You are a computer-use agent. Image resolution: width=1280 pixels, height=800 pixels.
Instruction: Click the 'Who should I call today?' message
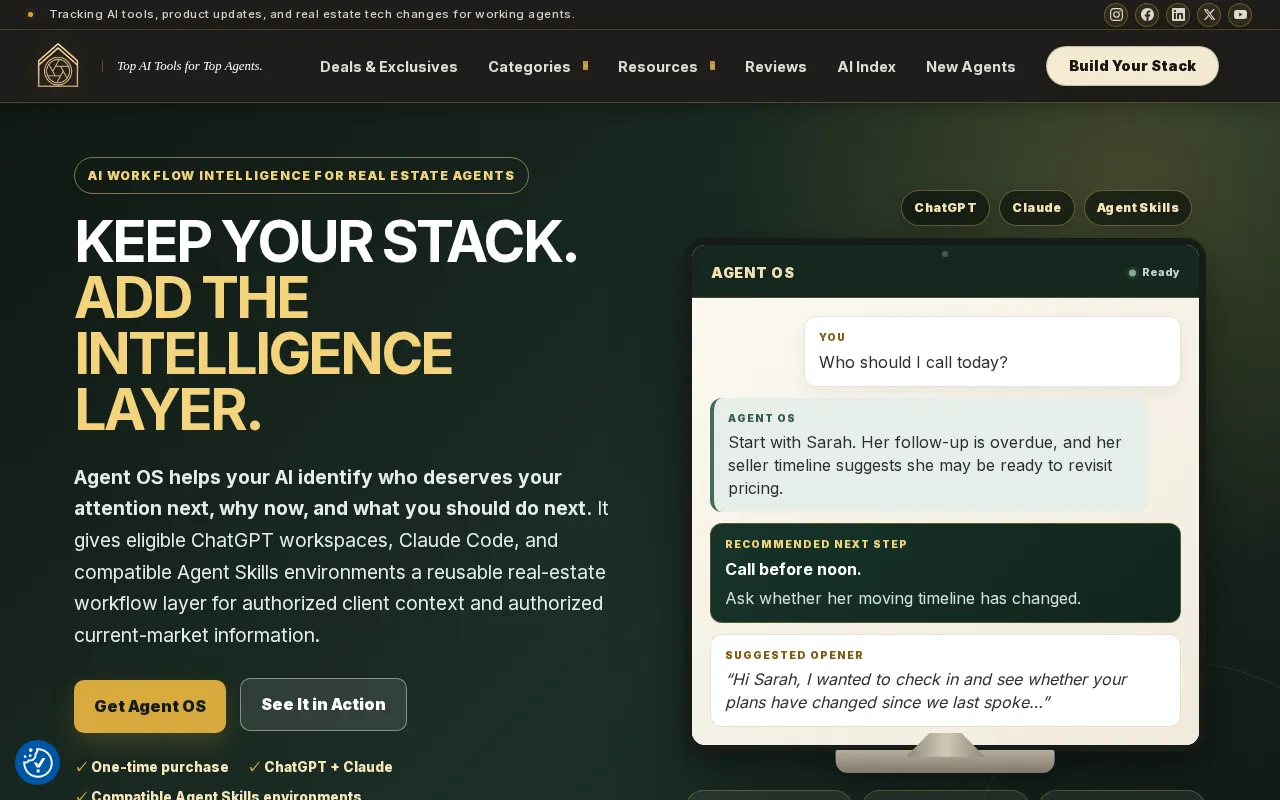click(x=992, y=352)
